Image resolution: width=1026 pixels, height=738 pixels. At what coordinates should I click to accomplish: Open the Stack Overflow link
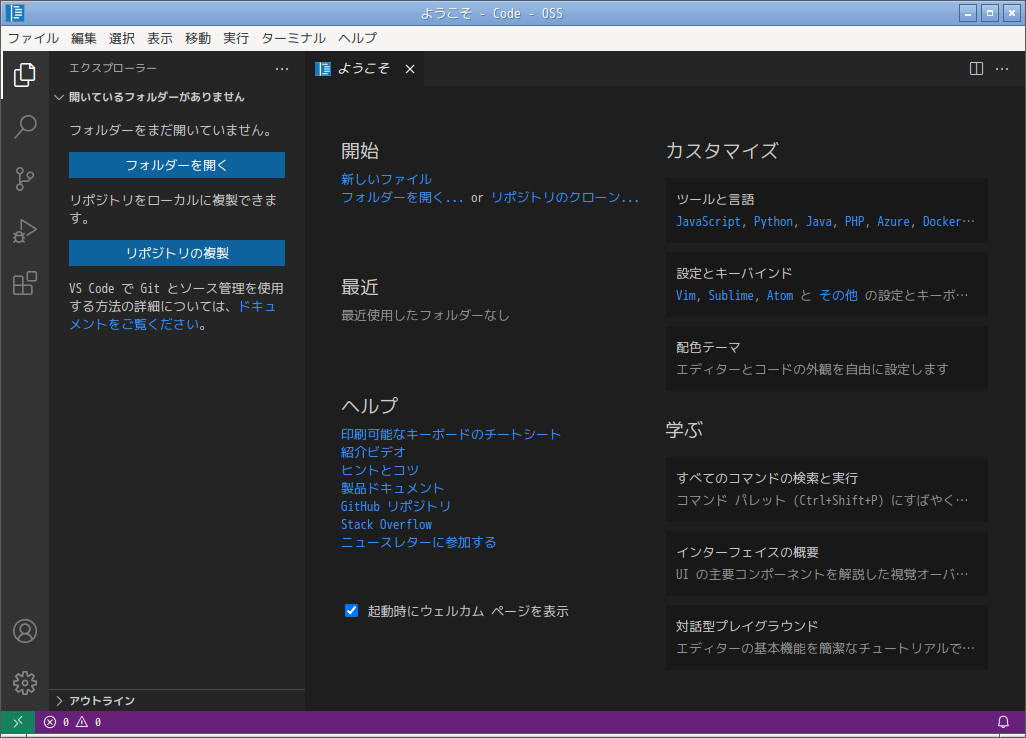coord(386,524)
